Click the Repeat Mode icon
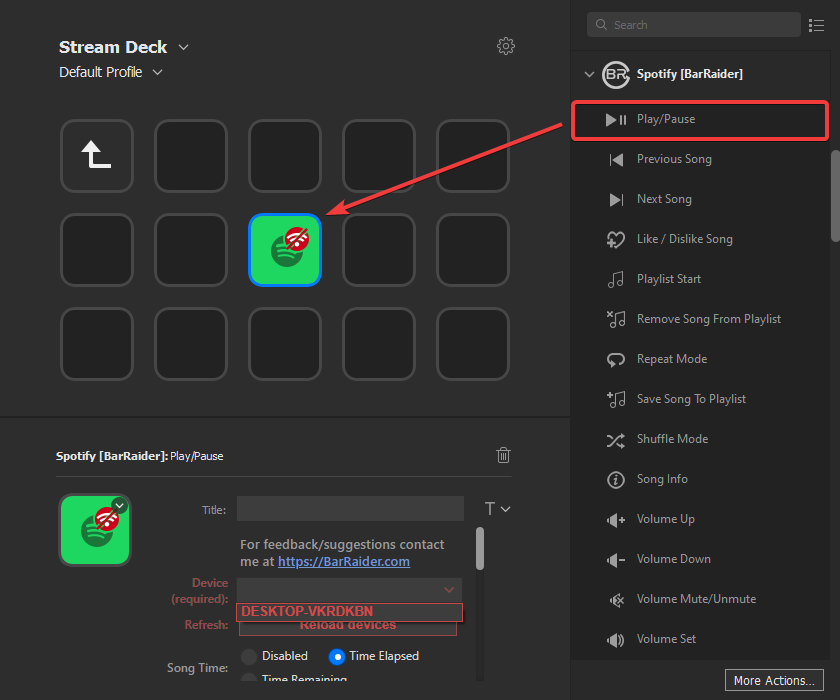Viewport: 840px width, 700px height. point(616,359)
